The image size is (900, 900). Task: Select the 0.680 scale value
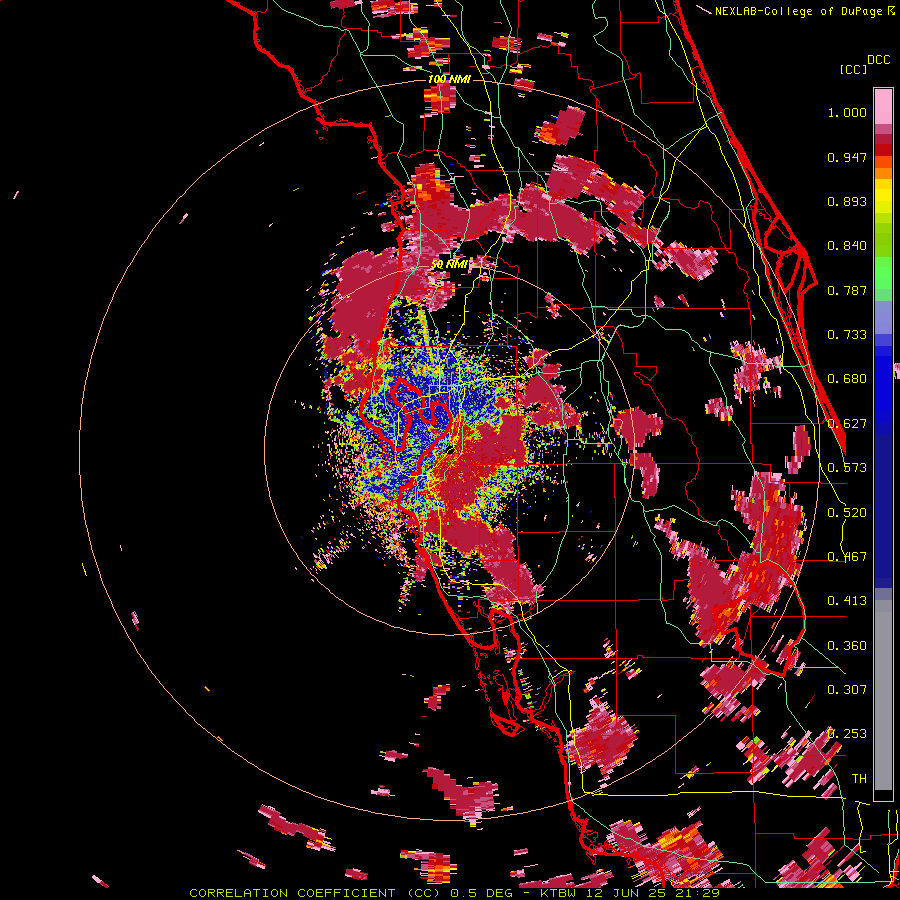pos(847,379)
